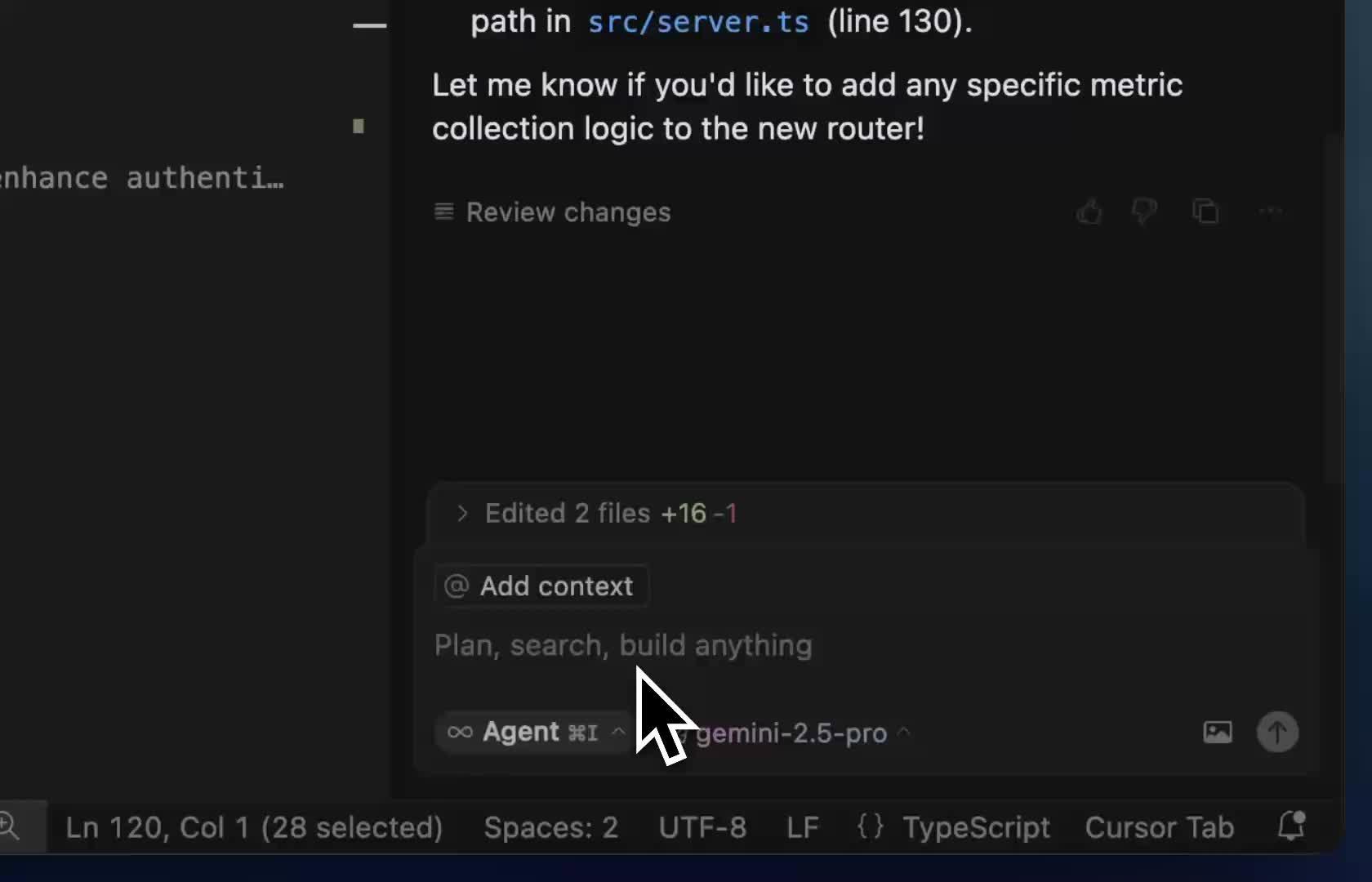Open Review changes
This screenshot has width=1372, height=882.
[x=552, y=212]
